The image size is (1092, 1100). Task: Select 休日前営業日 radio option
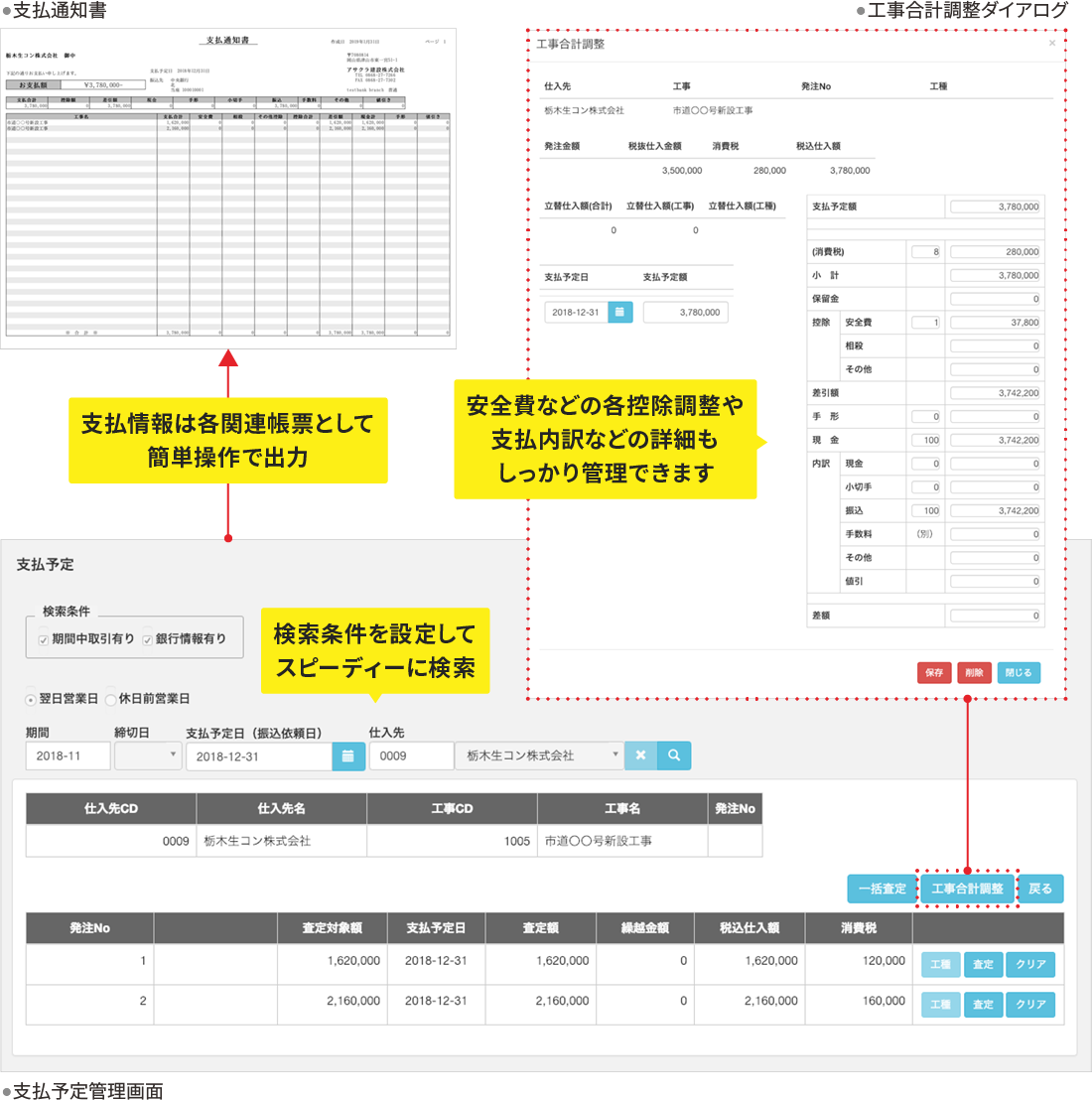click(x=110, y=700)
